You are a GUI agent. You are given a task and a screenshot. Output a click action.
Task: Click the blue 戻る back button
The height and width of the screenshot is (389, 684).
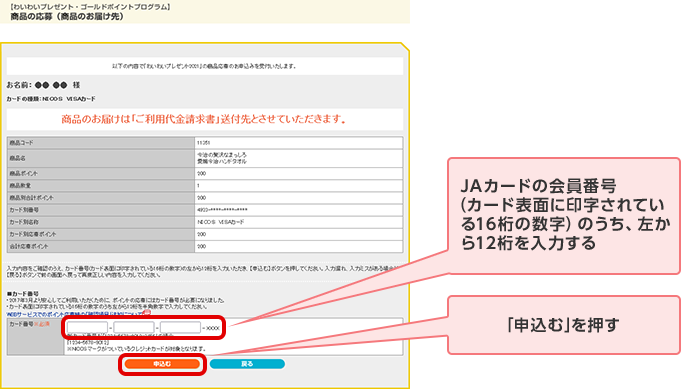click(247, 364)
